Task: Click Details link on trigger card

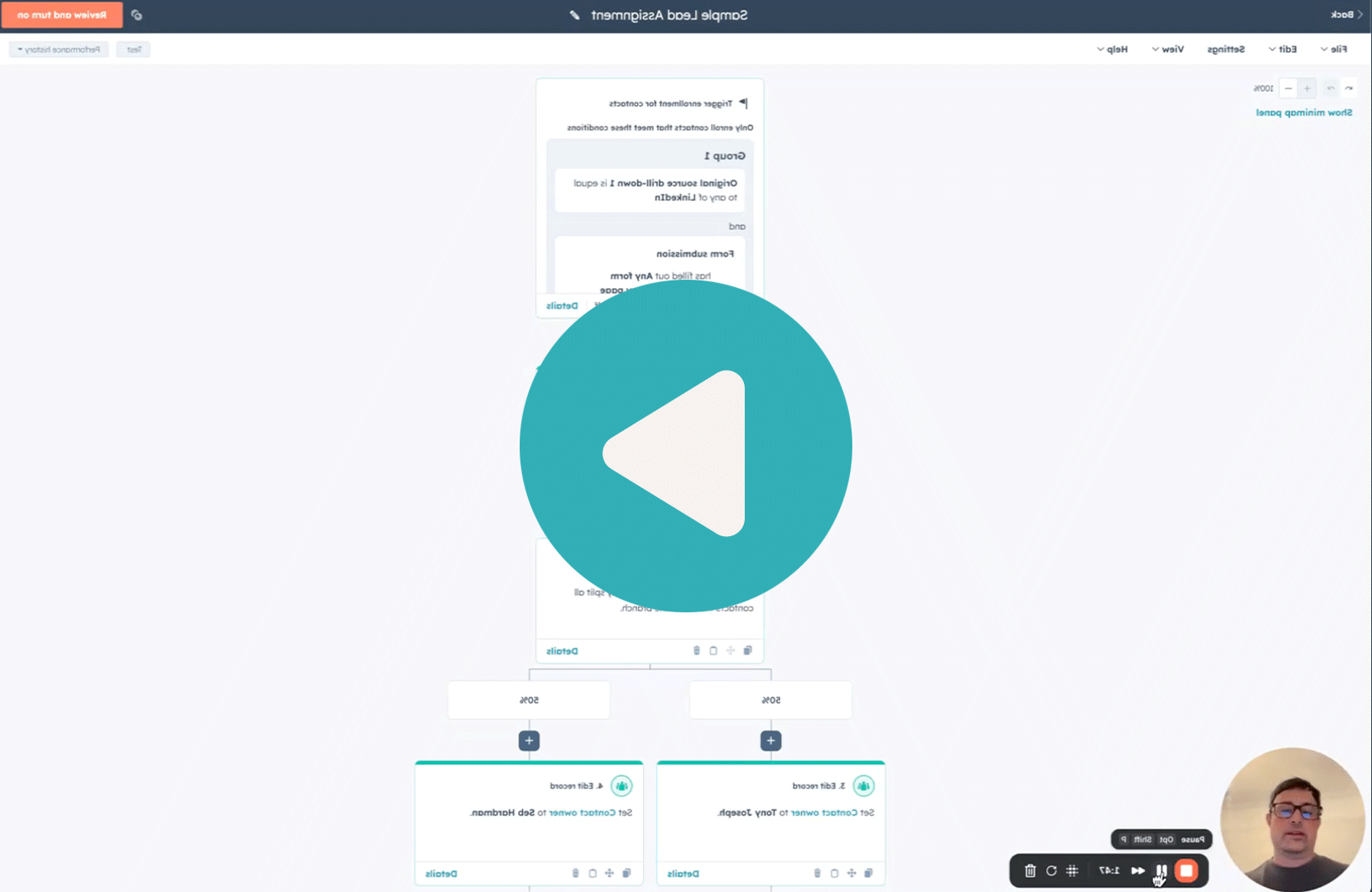Action: click(x=562, y=305)
